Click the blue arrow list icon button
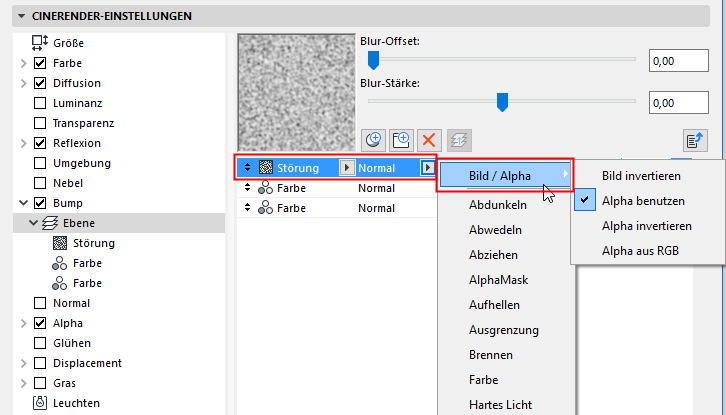Viewport: 726px width, 415px height. [x=695, y=140]
